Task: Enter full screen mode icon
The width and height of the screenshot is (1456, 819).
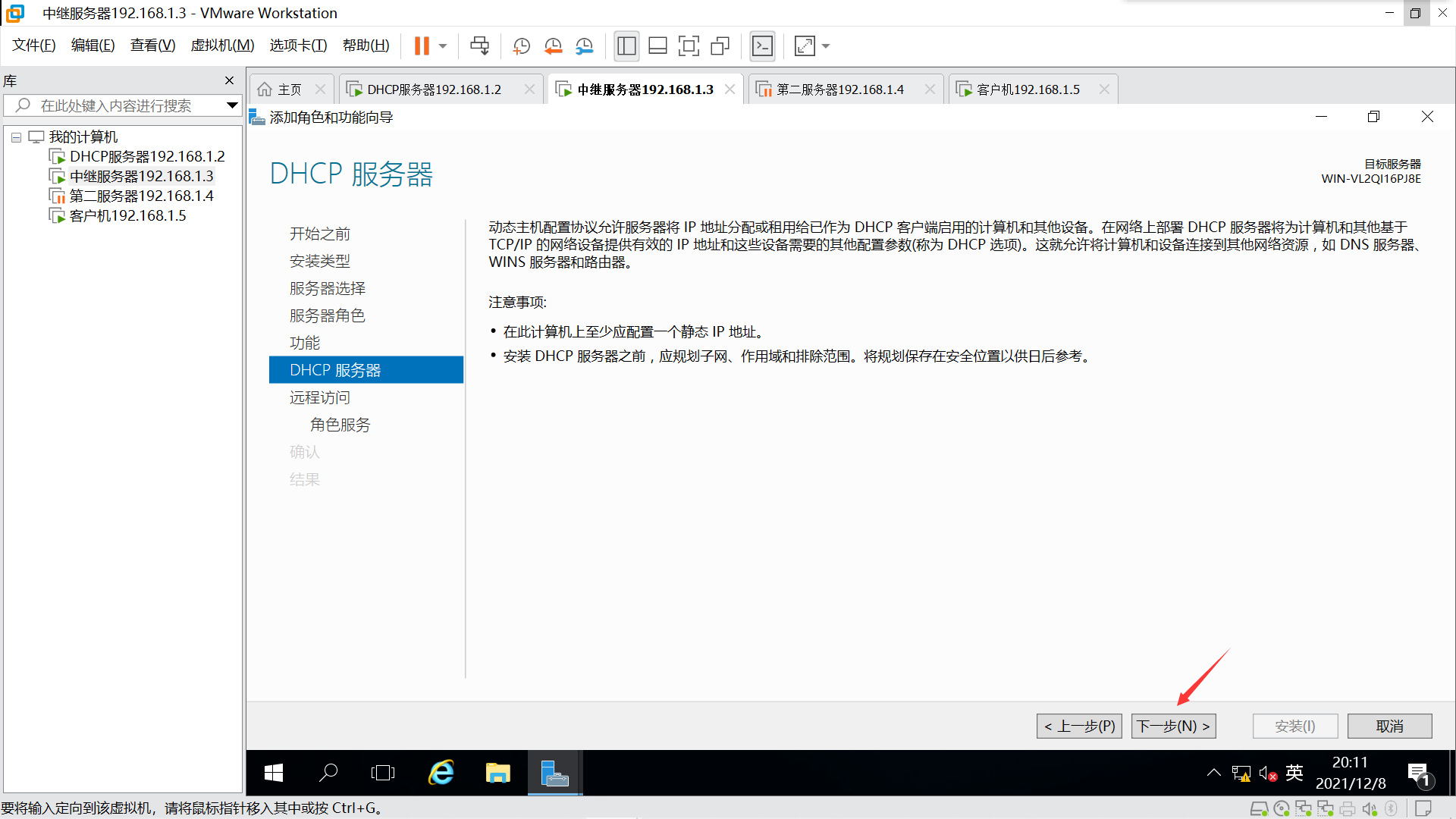Action: tap(689, 46)
